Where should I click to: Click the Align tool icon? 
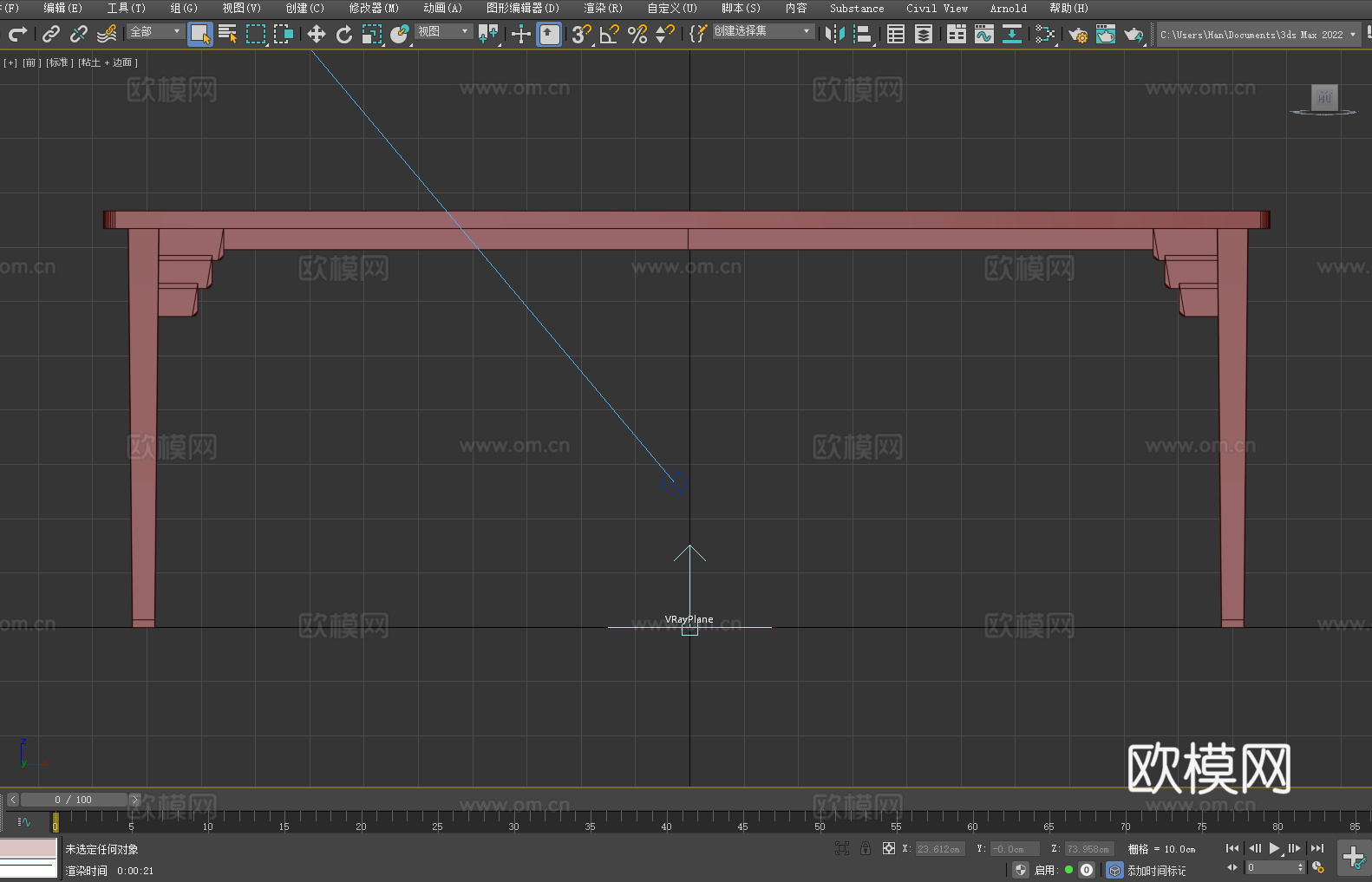coord(863,34)
